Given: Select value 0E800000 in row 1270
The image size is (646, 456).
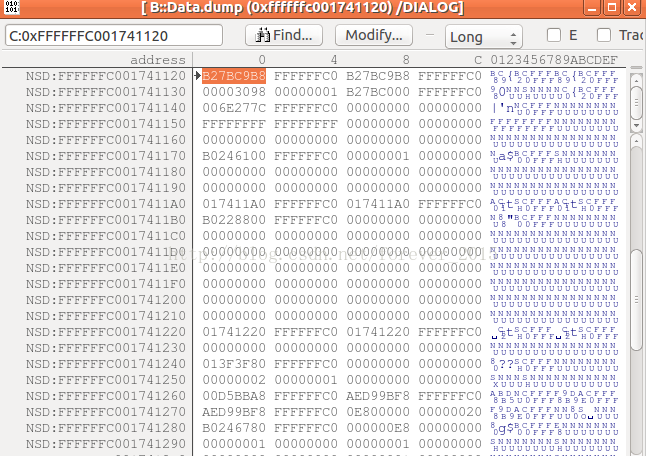Looking at the screenshot, I should (x=378, y=412).
